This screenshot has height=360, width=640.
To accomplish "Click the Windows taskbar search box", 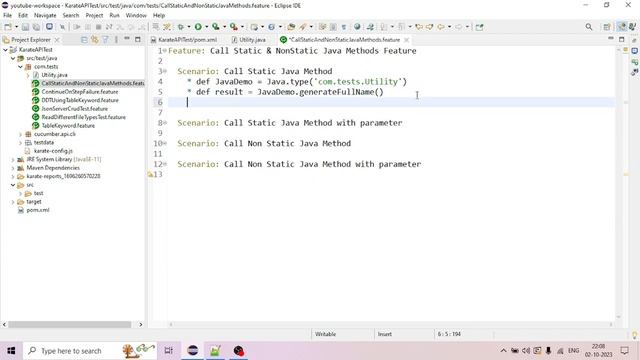I will 90,351.
